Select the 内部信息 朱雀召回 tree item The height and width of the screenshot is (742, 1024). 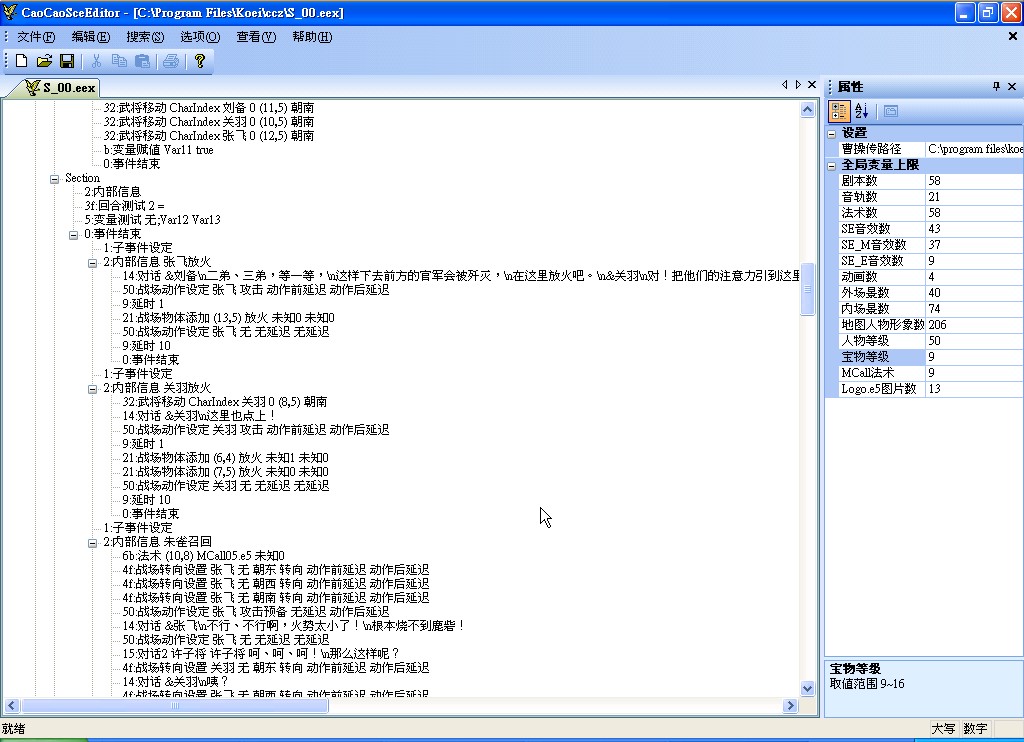[158, 542]
